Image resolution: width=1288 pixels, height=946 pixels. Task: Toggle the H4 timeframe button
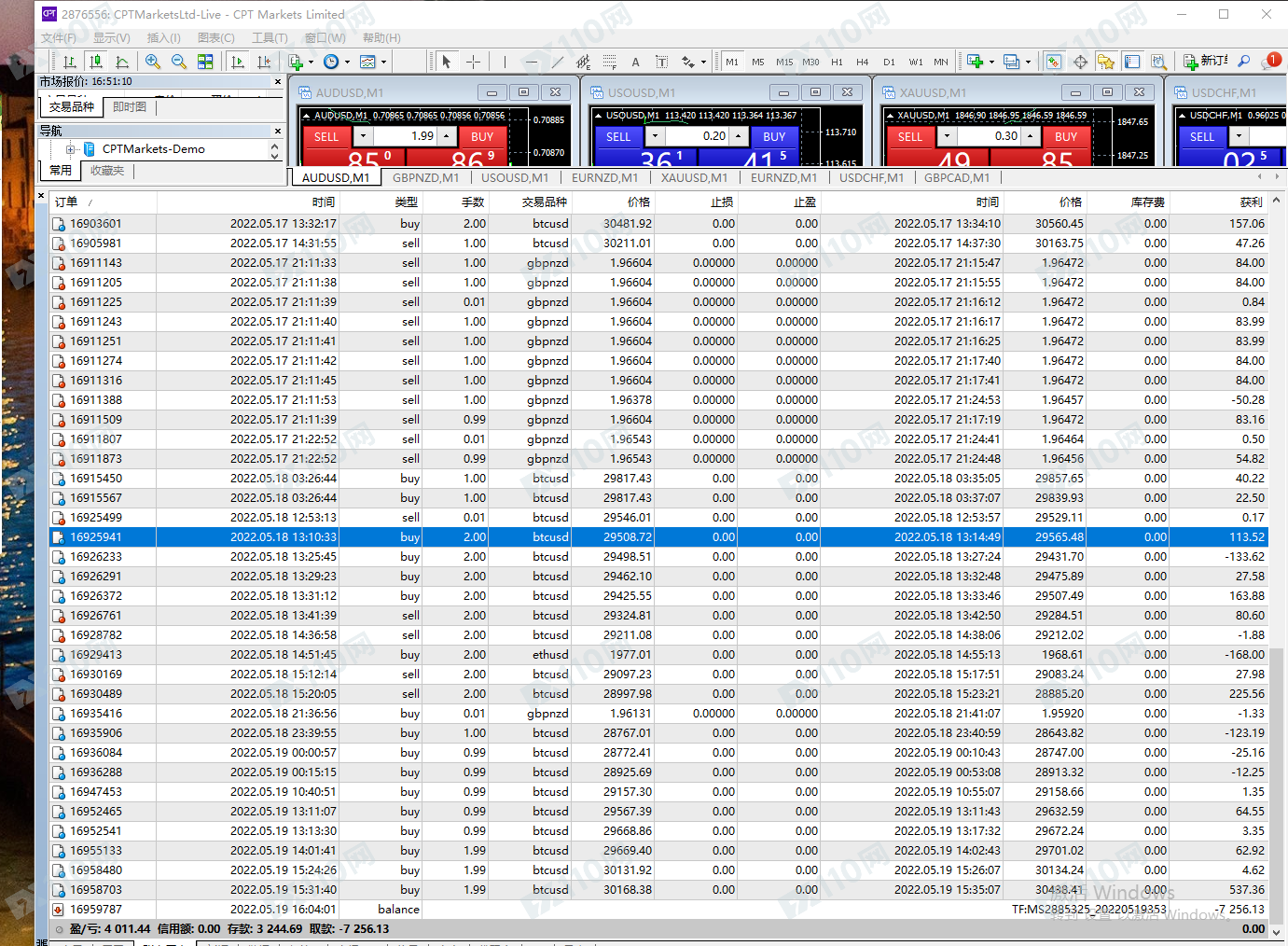coord(862,63)
